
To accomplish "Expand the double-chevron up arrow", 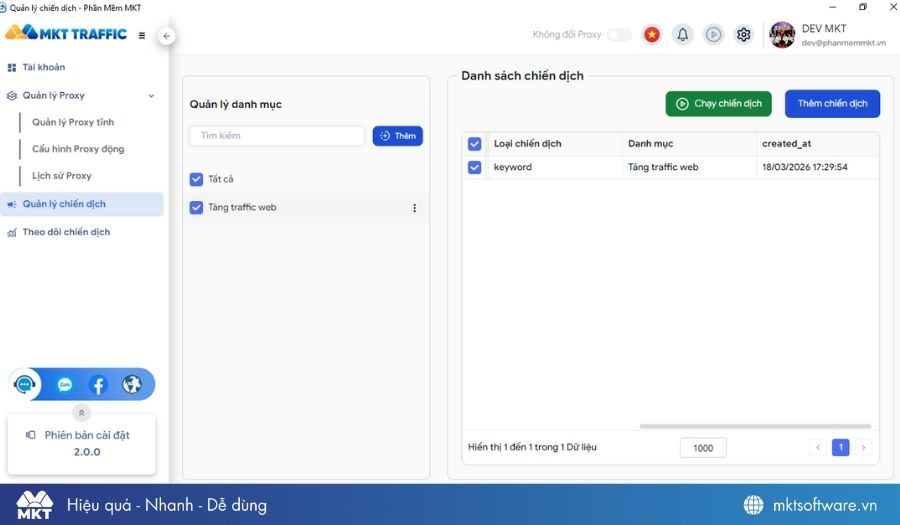I will (82, 413).
